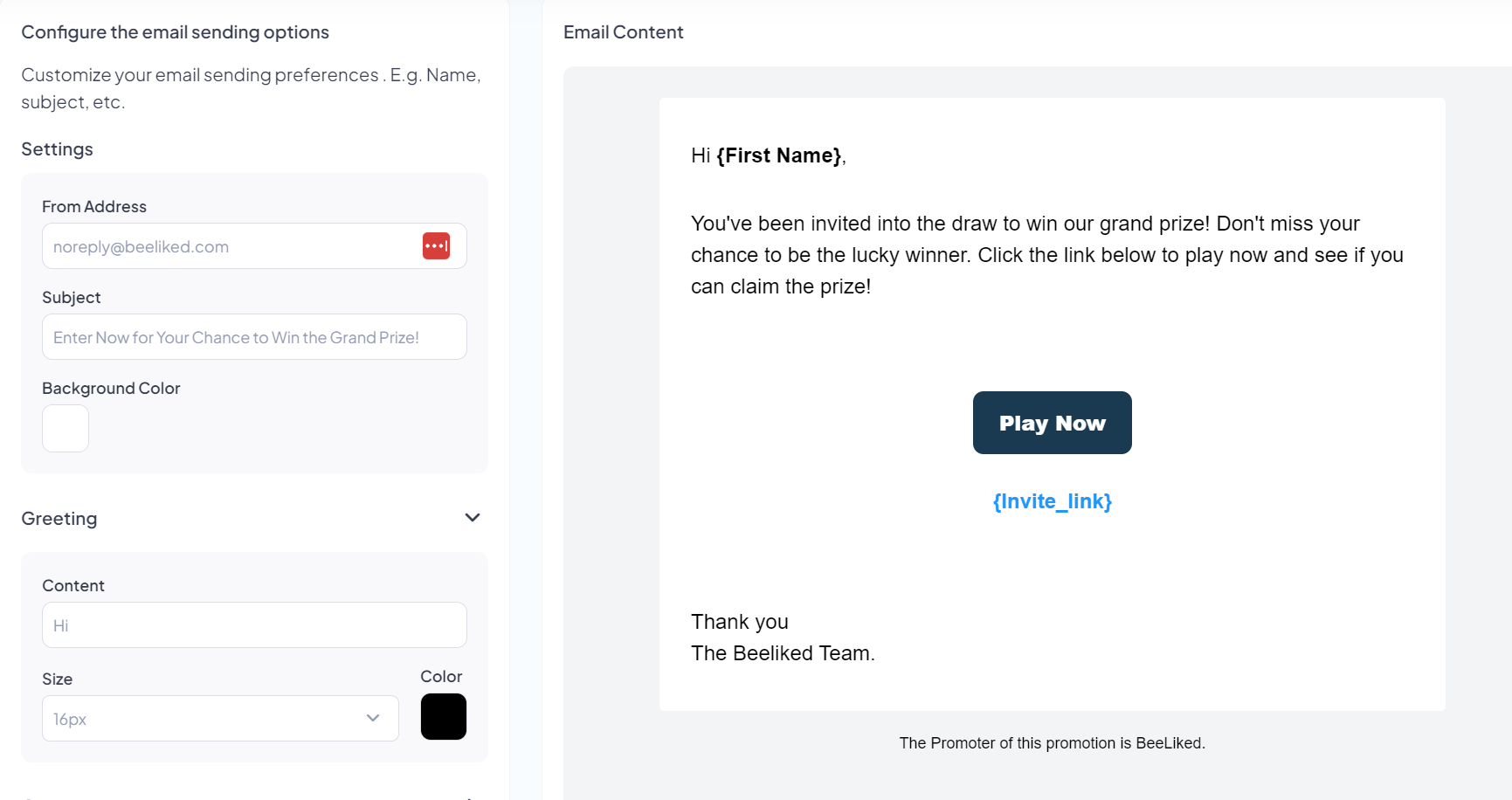This screenshot has height=800, width=1512.
Task: Click The Beeliked Team signature line
Action: [783, 653]
